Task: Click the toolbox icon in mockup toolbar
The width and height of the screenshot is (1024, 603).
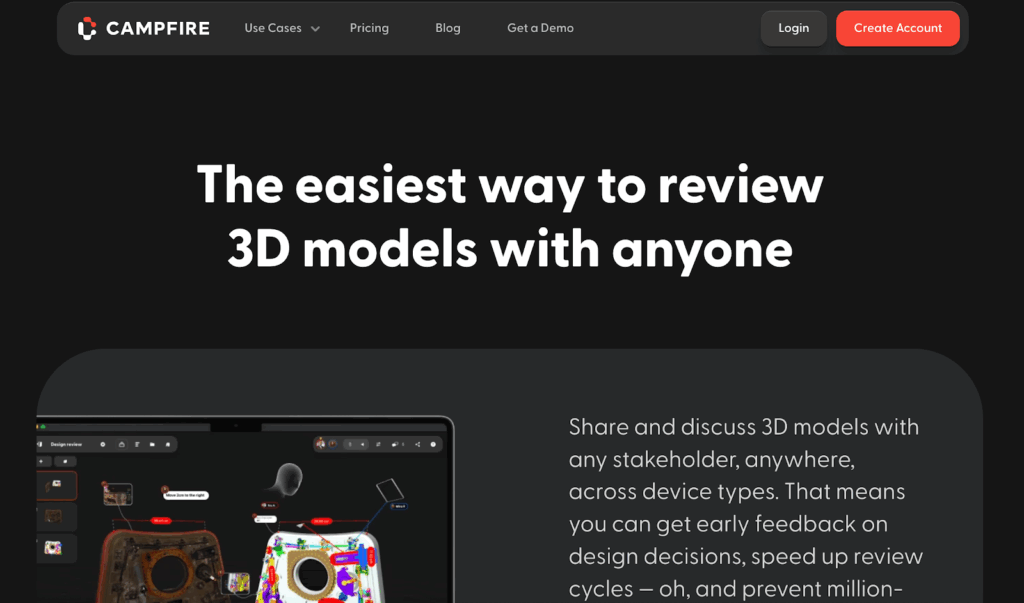Action: pyautogui.click(x=121, y=444)
